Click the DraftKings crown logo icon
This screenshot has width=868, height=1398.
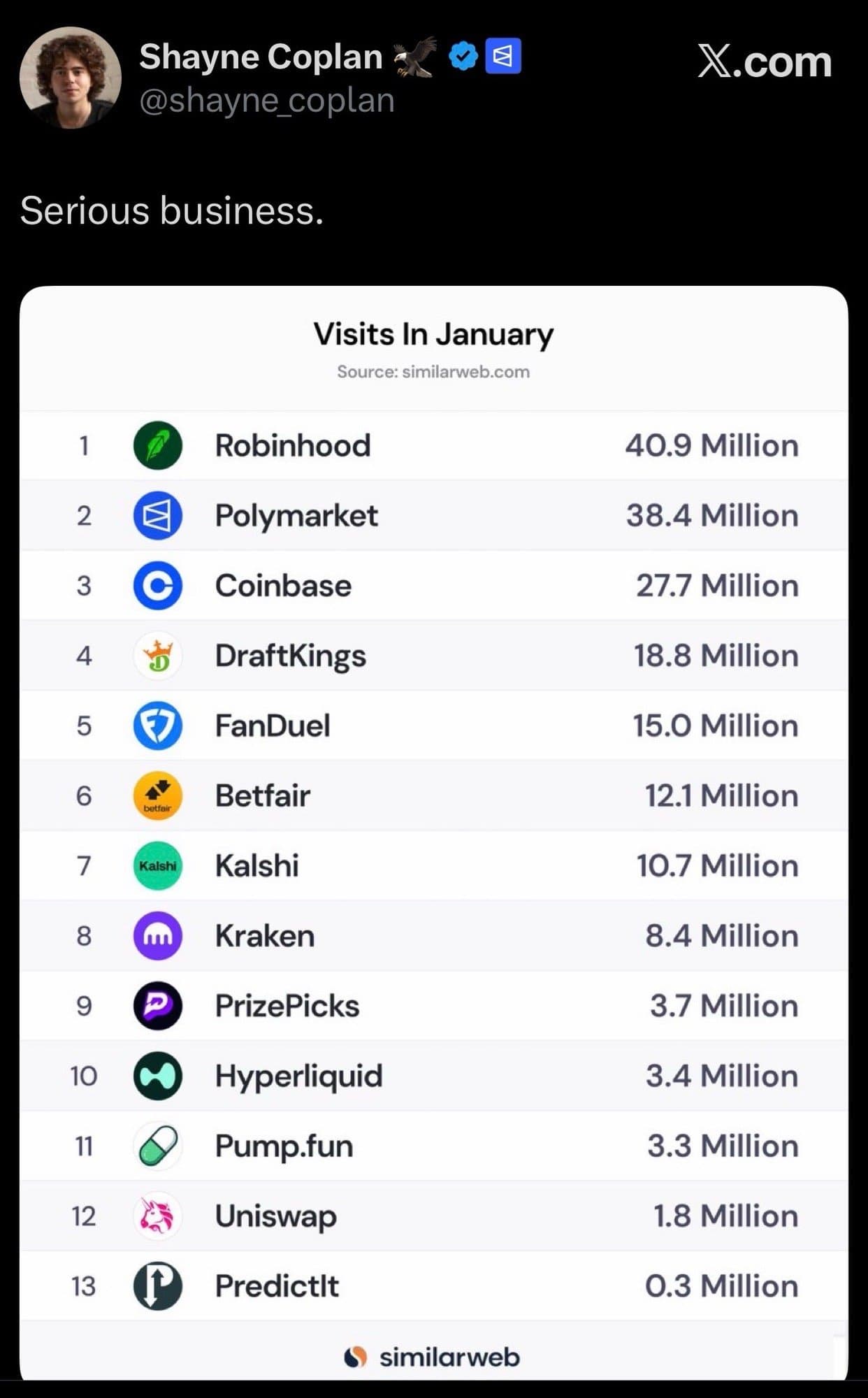(158, 656)
